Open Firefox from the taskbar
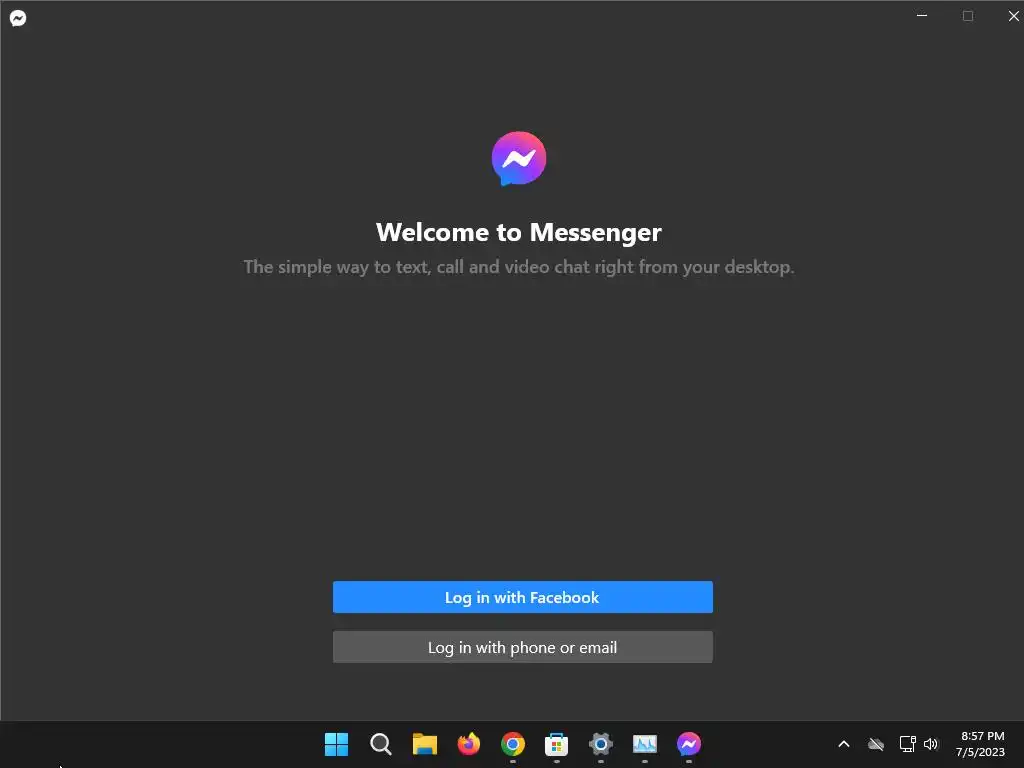1024x768 pixels. 468,744
